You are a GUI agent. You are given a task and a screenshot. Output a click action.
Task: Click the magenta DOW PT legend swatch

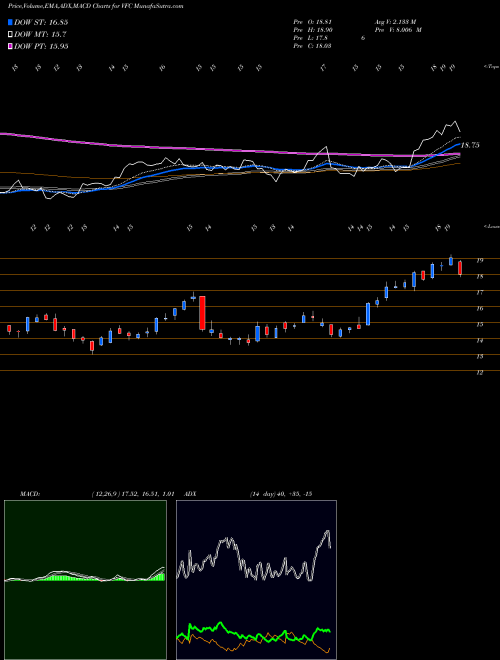(x=10, y=46)
